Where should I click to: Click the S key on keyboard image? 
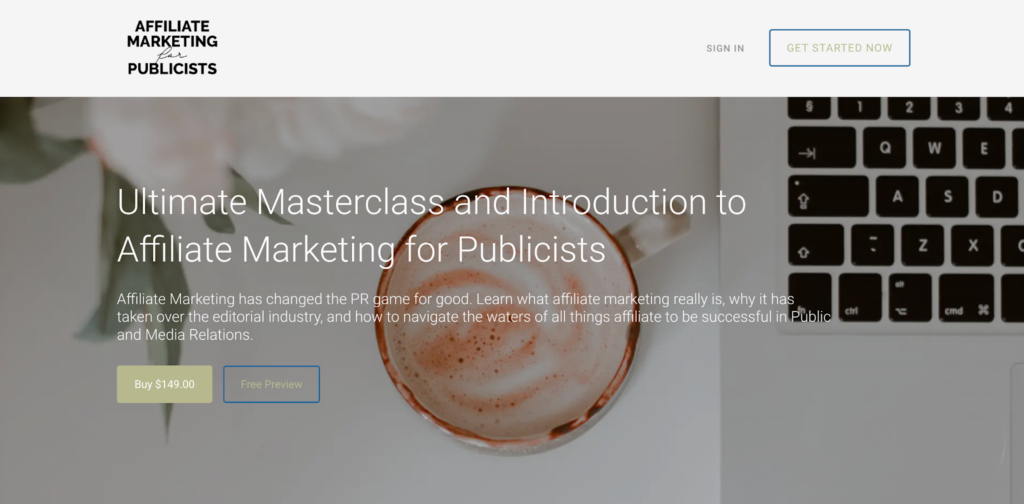pos(947,197)
